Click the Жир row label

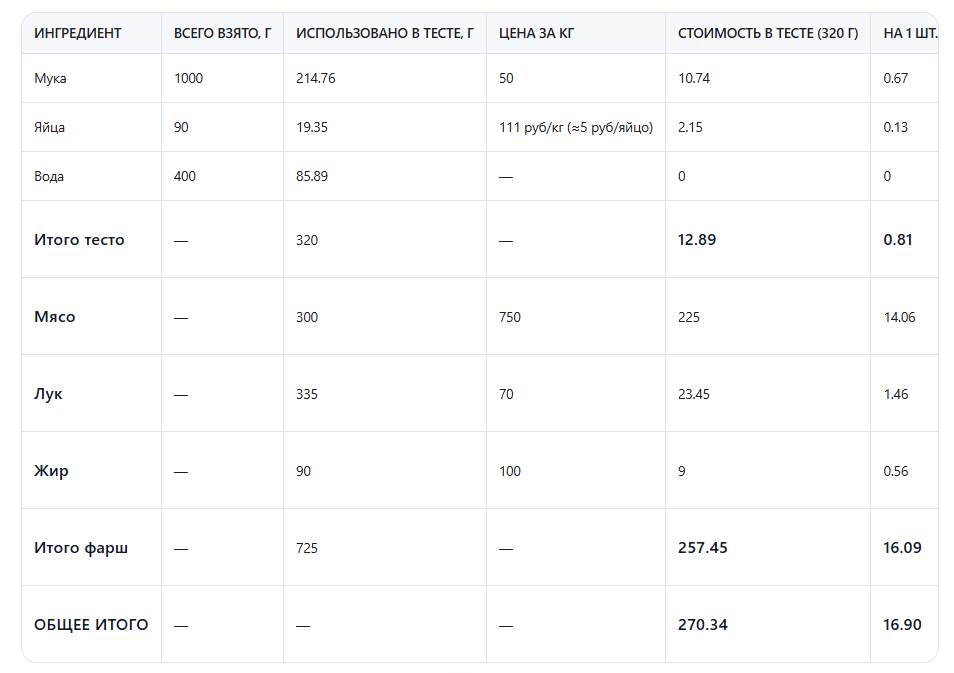coord(51,471)
